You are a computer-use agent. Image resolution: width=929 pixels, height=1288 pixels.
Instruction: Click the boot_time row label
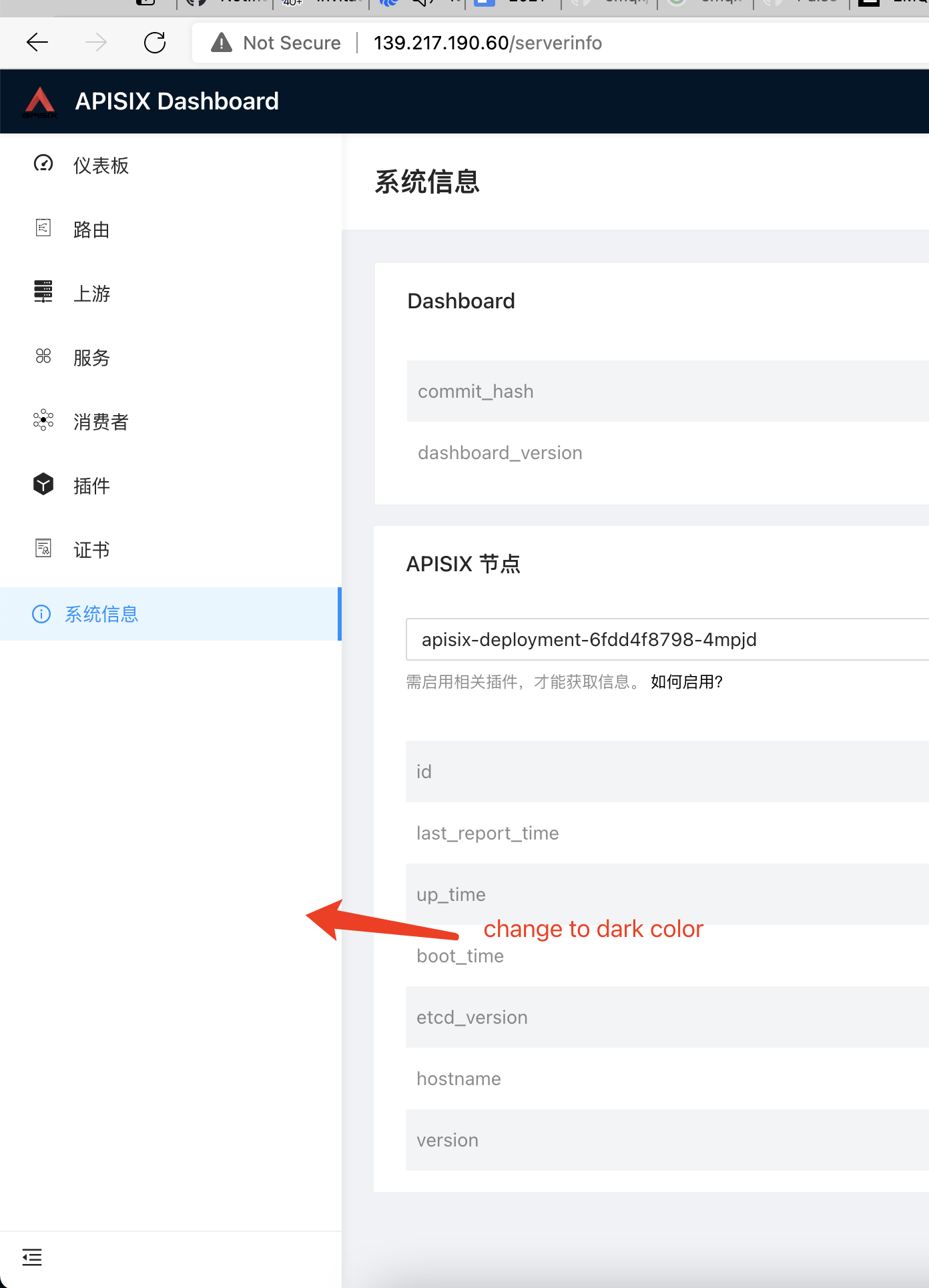(460, 956)
